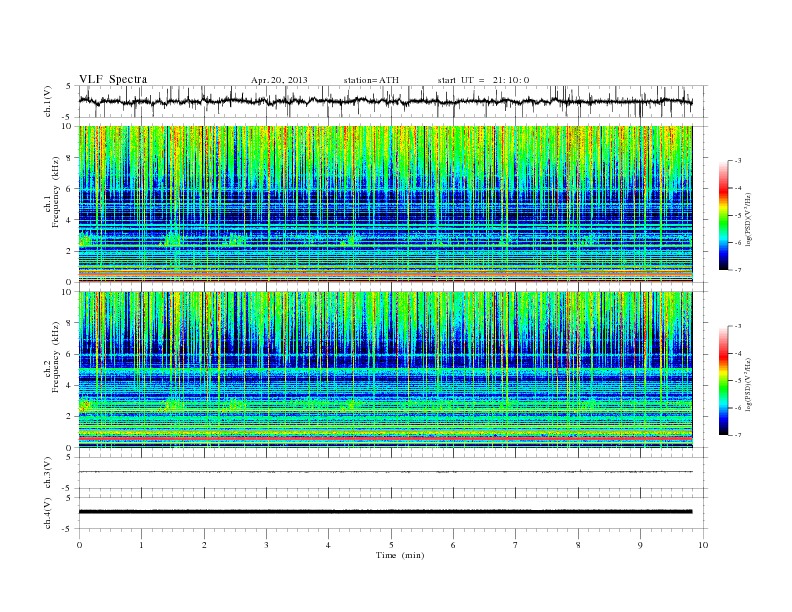Click time axis tick label "1"
The width and height of the screenshot is (792, 612).
[x=141, y=545]
